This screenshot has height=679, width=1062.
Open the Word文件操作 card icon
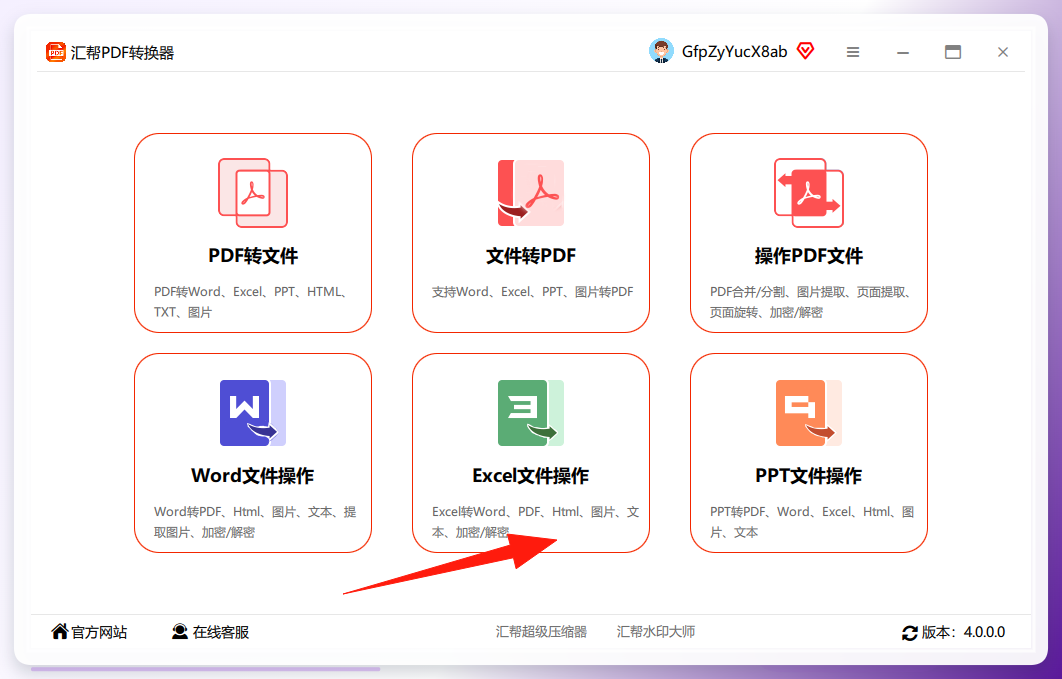pos(253,413)
